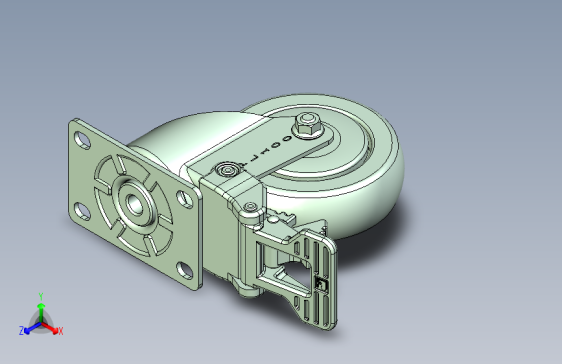The width and height of the screenshot is (562, 364).
Task: Click the green Y axis of the triad
Action: click(x=41, y=312)
